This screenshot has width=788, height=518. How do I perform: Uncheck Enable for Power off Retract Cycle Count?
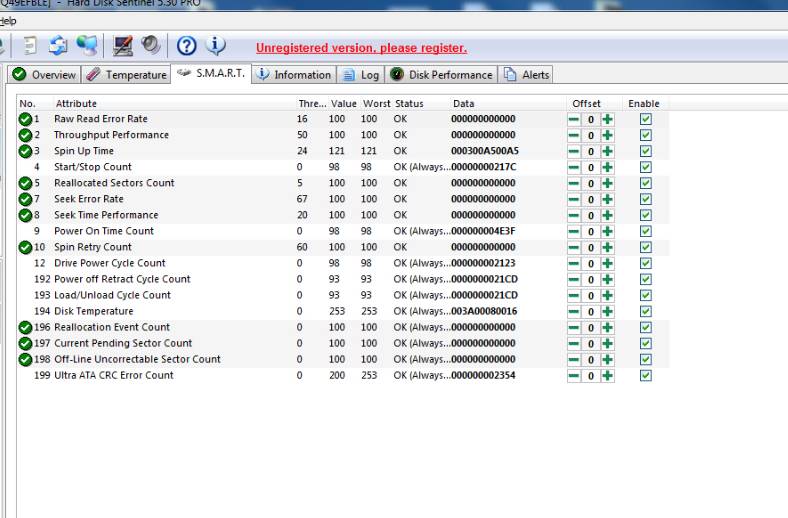pos(646,279)
